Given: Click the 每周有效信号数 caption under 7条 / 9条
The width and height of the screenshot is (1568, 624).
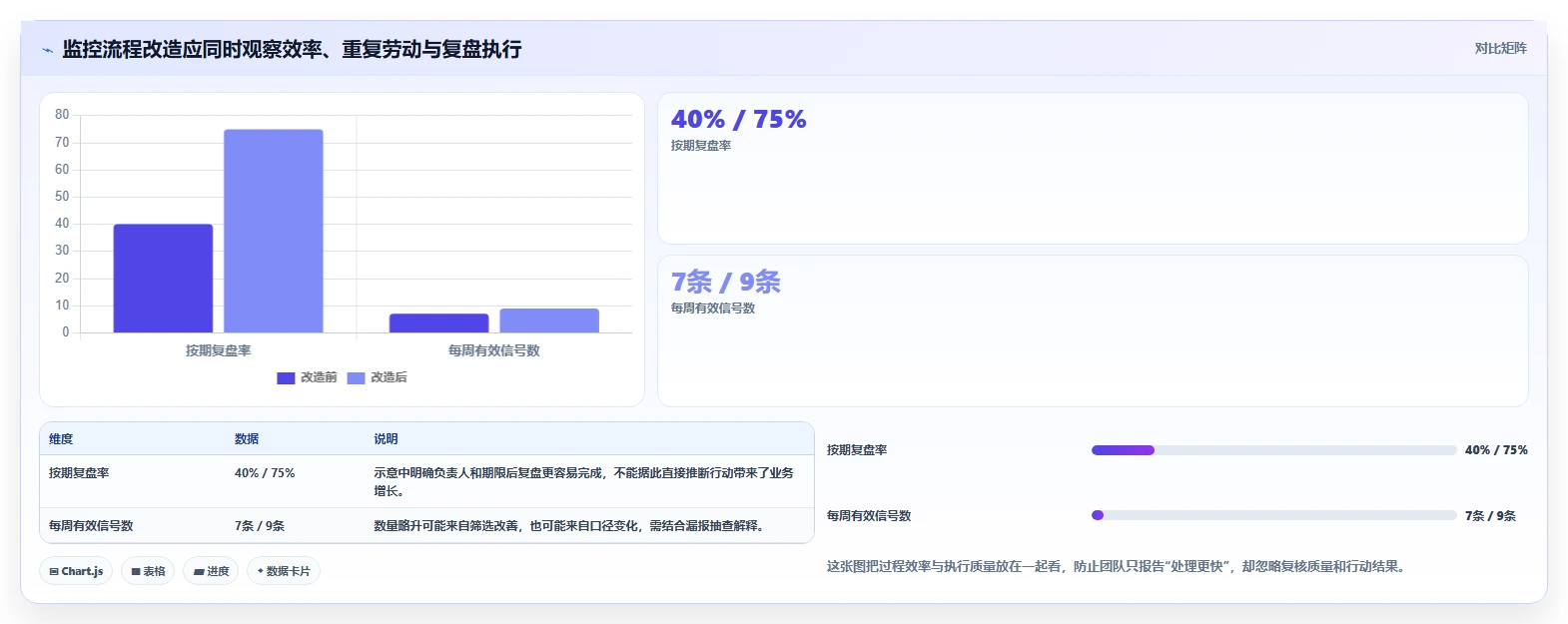Looking at the screenshot, I should click(713, 309).
